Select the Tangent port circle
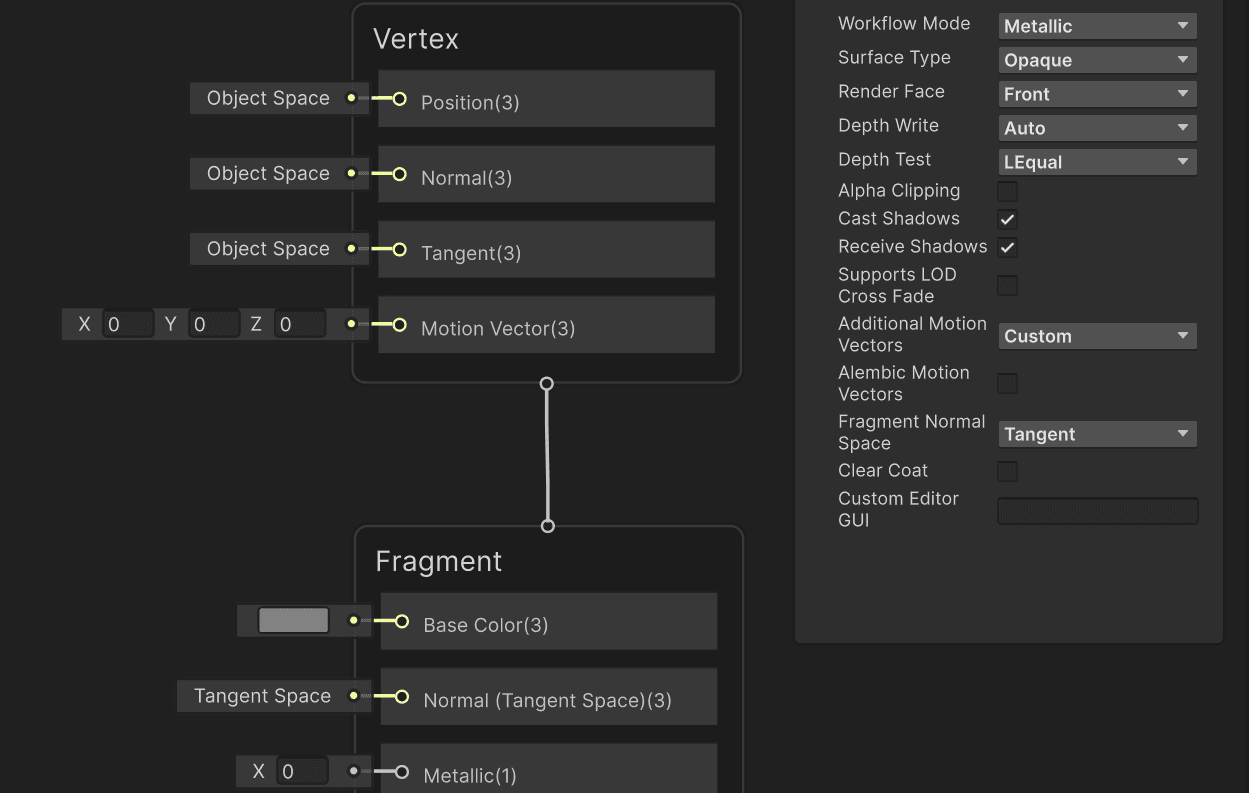 (x=400, y=249)
